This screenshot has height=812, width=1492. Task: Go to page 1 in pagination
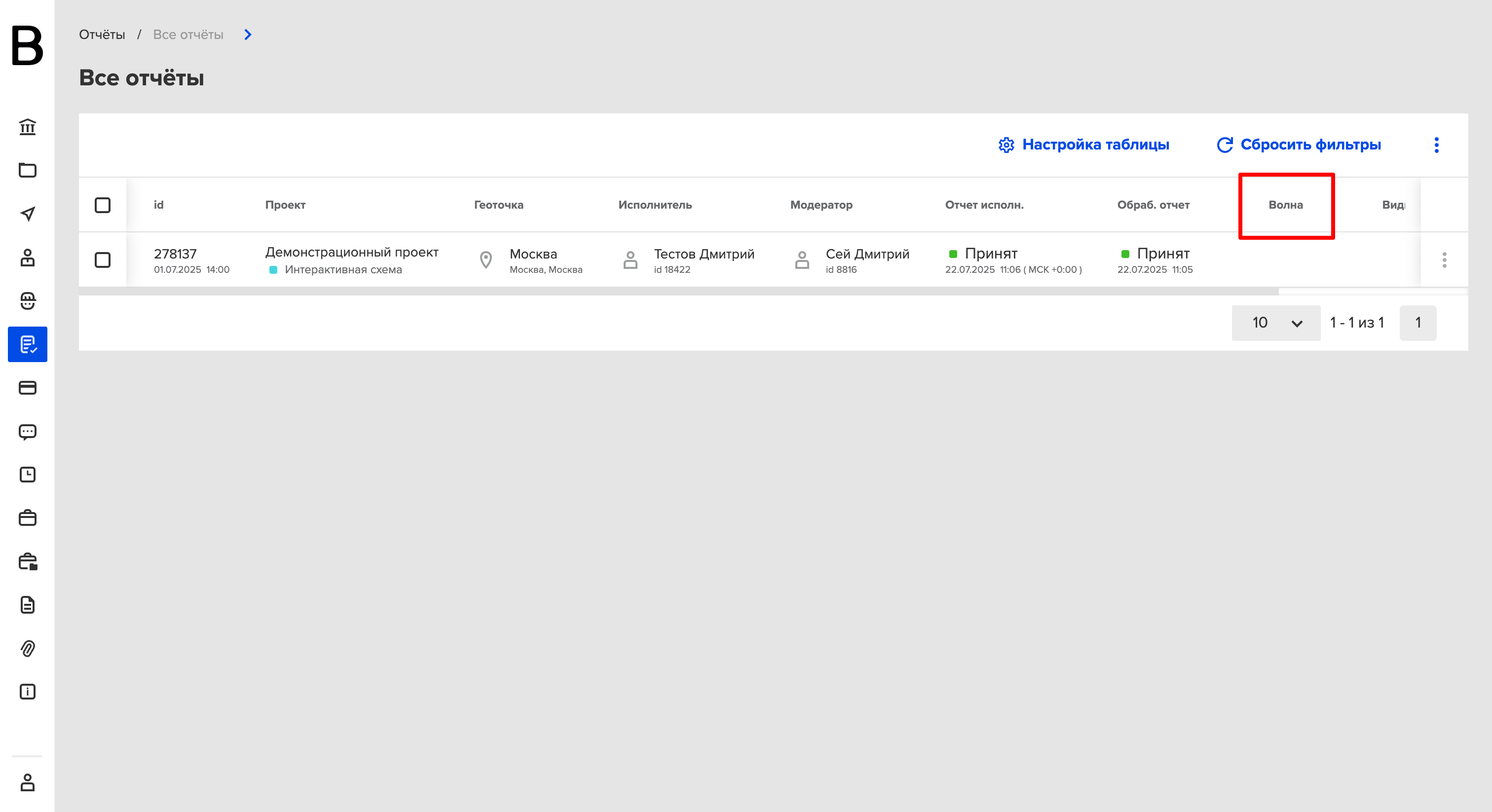(x=1418, y=323)
